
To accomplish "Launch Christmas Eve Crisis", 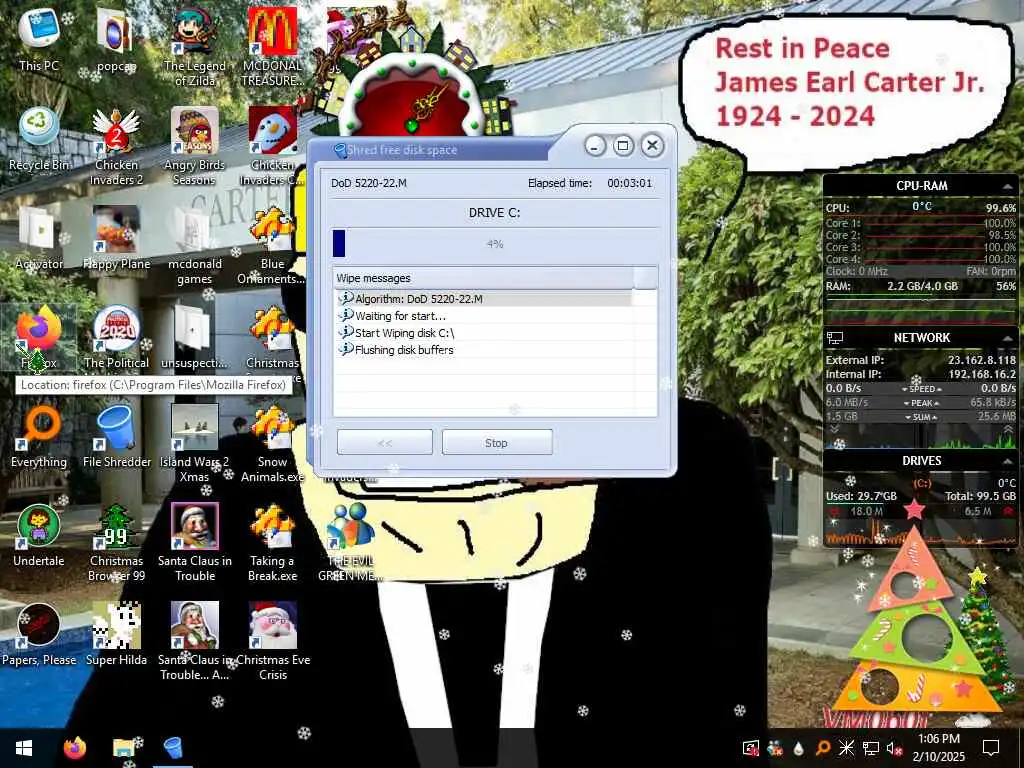I will (x=272, y=641).
